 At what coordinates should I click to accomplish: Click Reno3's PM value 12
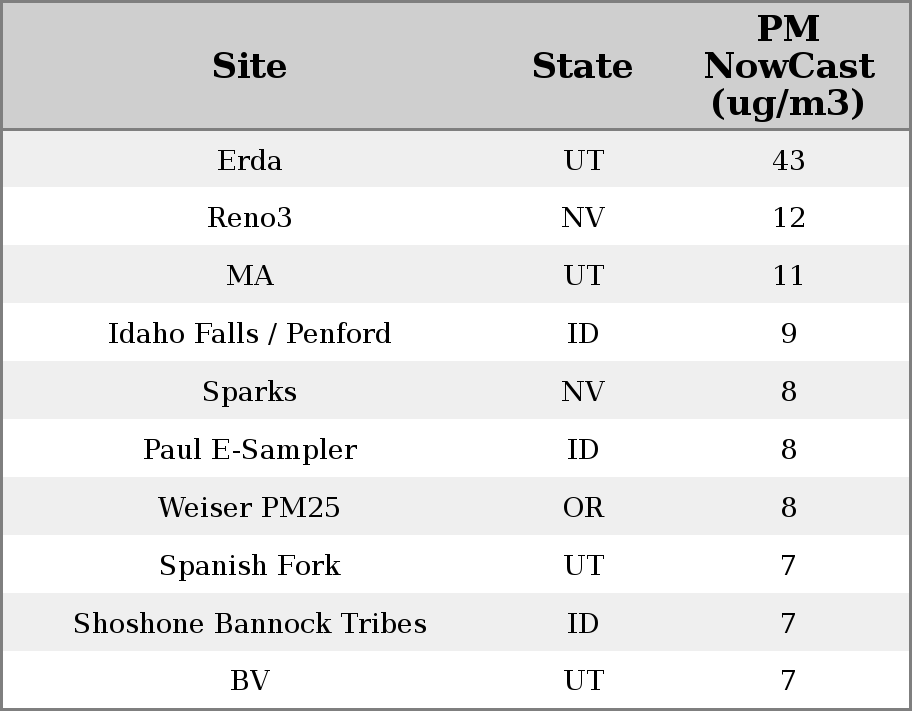click(788, 218)
